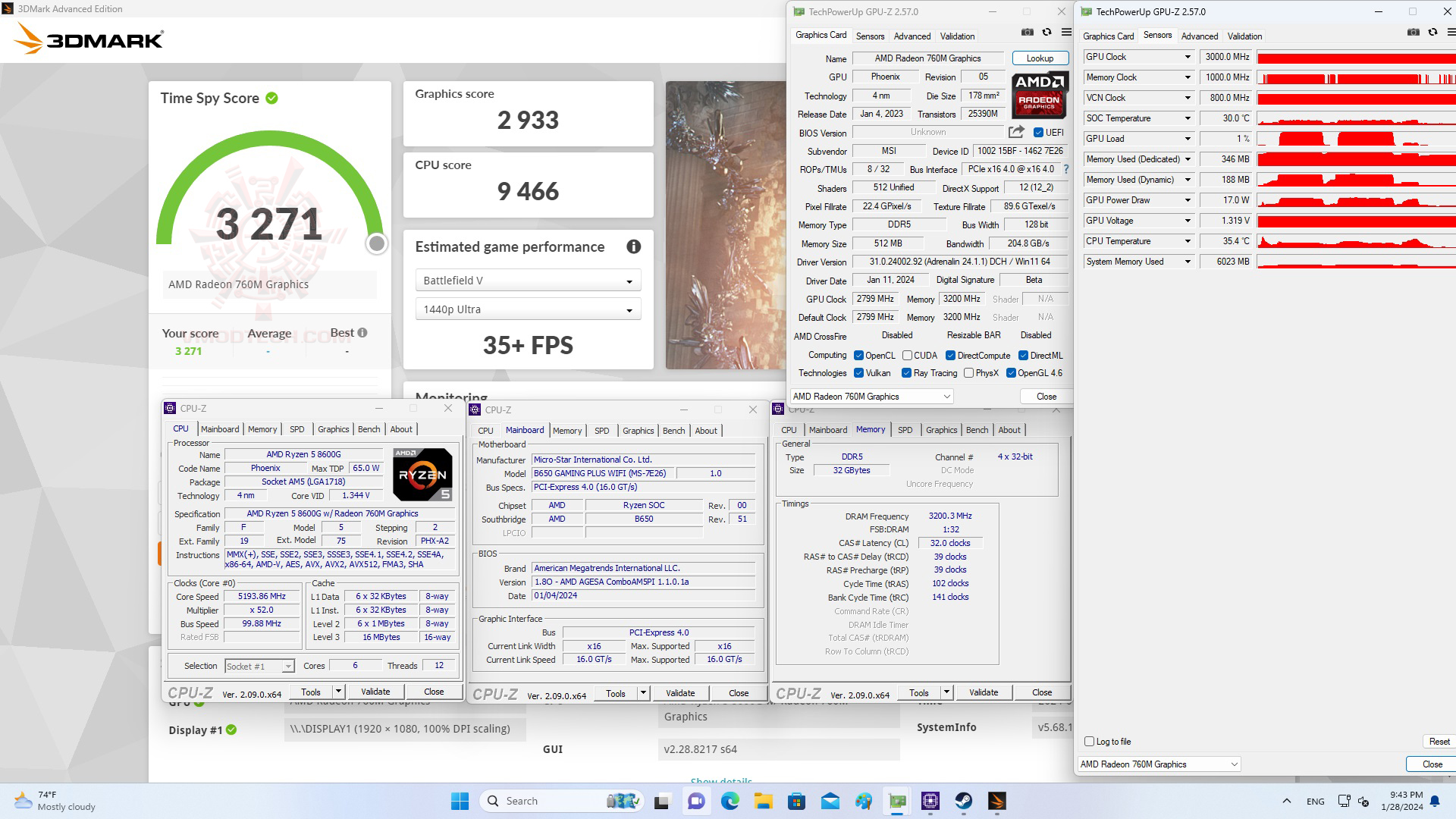Image resolution: width=1456 pixels, height=819 pixels.
Task: Click the Reset button in GPU-Z Sensors
Action: tap(1439, 742)
